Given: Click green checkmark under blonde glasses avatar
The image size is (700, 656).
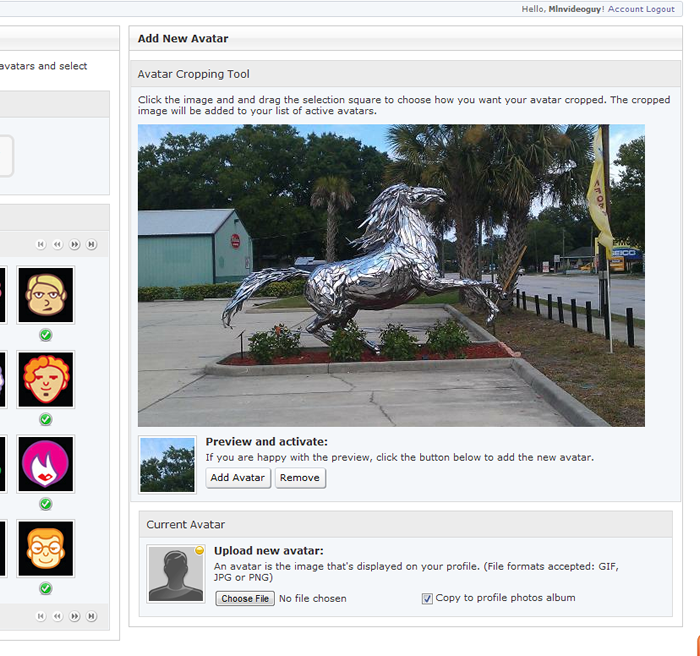Looking at the screenshot, I should (x=46, y=335).
